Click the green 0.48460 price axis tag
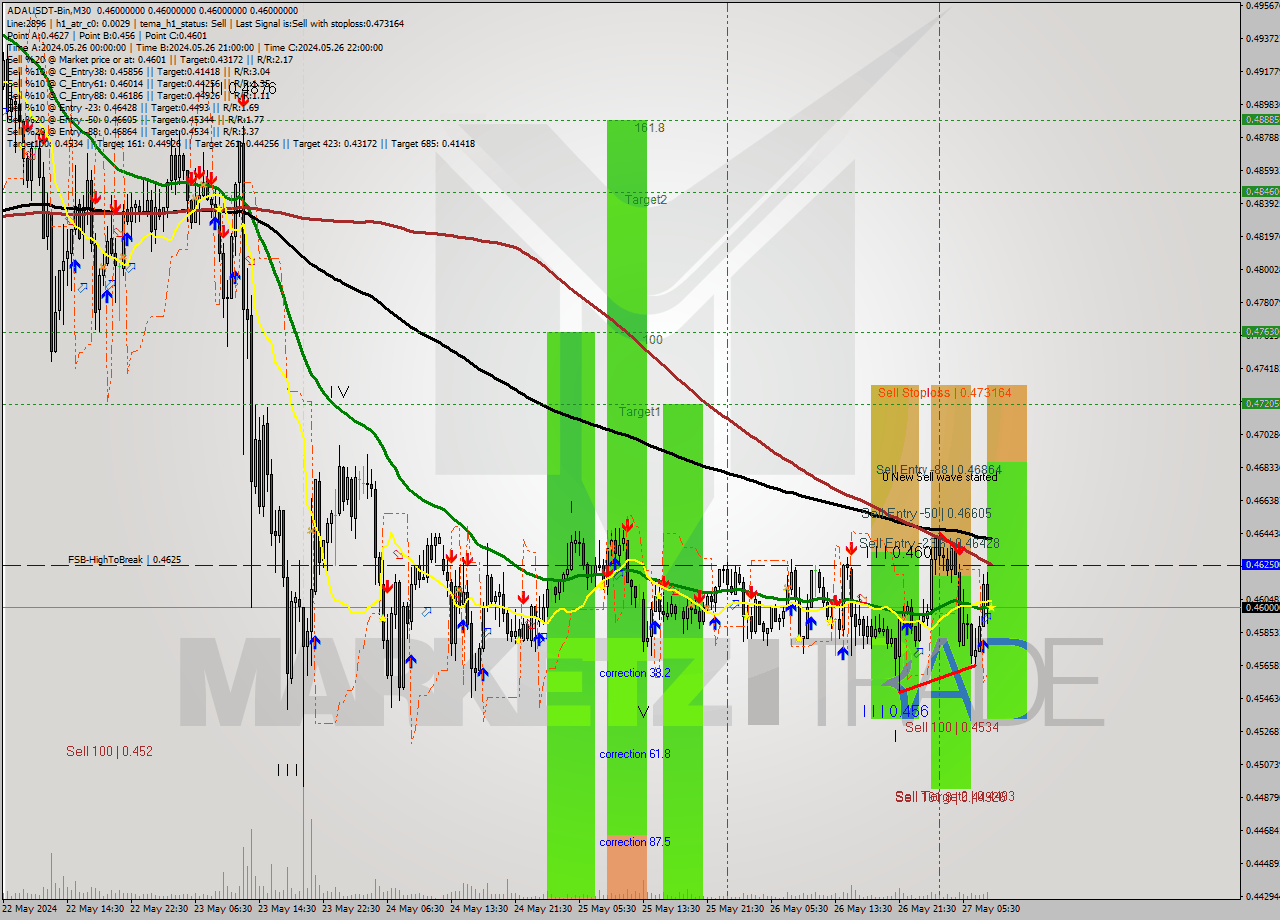The height and width of the screenshot is (920, 1280). (x=1260, y=191)
